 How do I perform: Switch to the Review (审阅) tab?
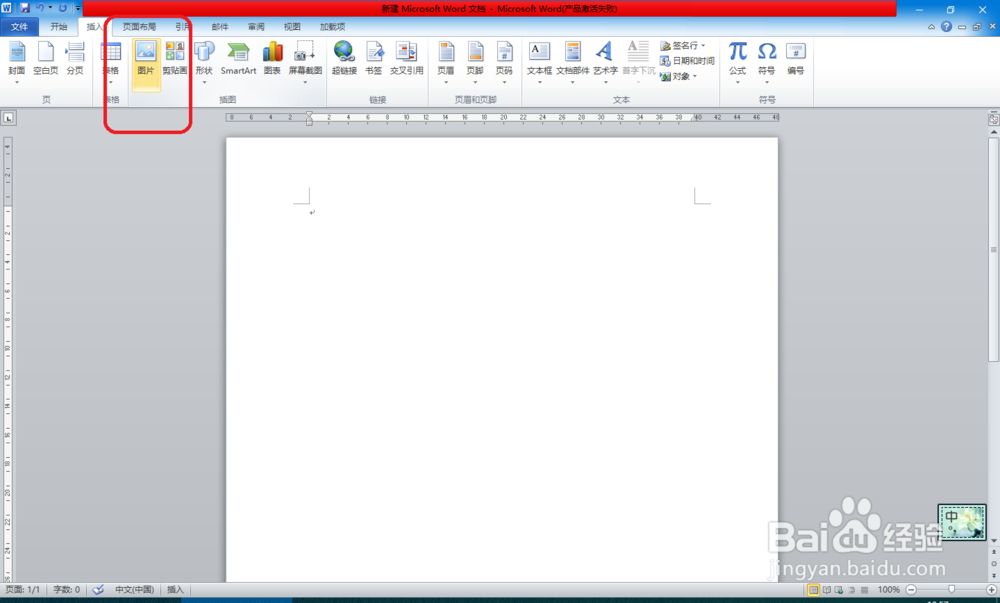tap(256, 27)
